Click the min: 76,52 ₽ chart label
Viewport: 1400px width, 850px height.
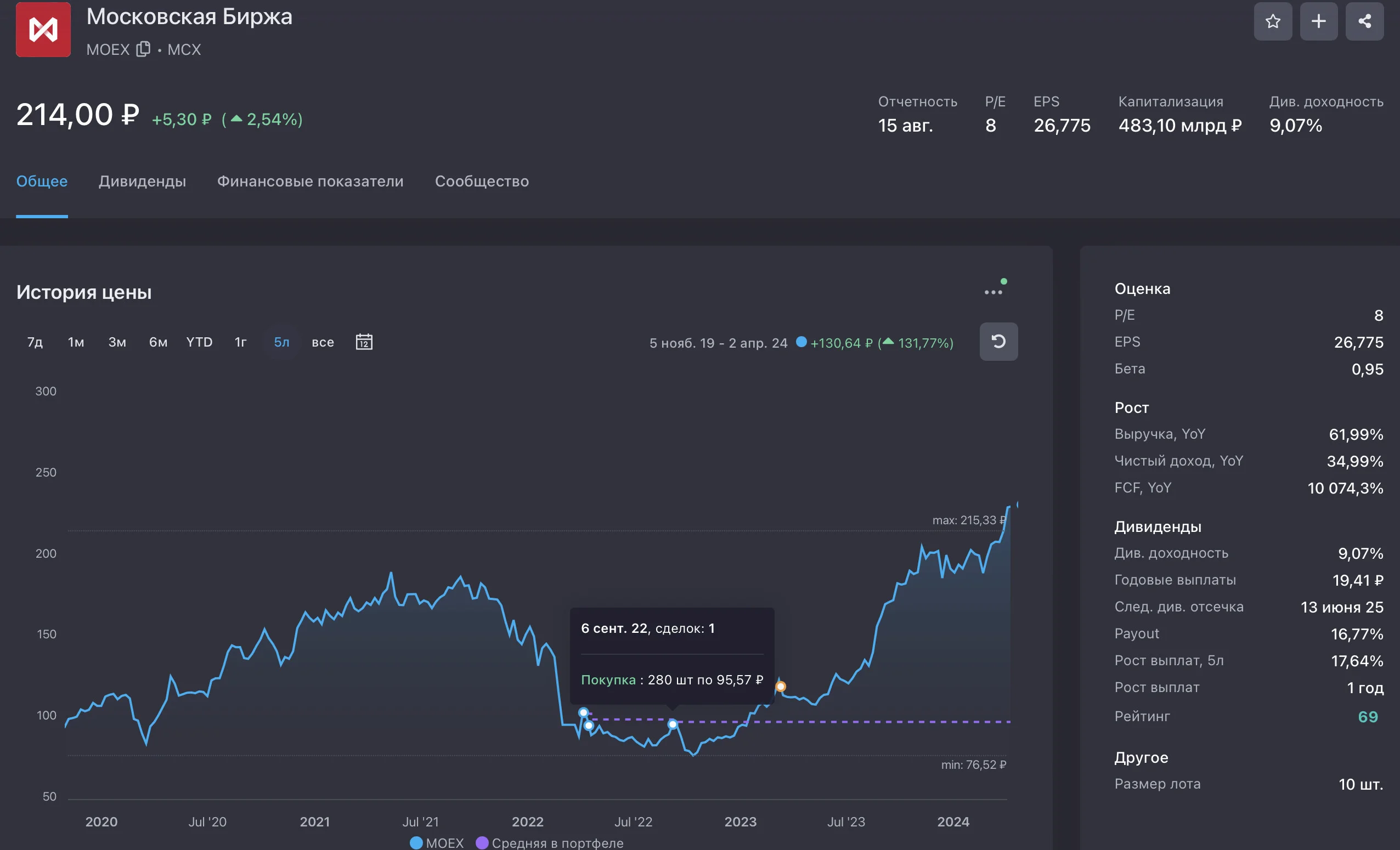[x=973, y=765]
